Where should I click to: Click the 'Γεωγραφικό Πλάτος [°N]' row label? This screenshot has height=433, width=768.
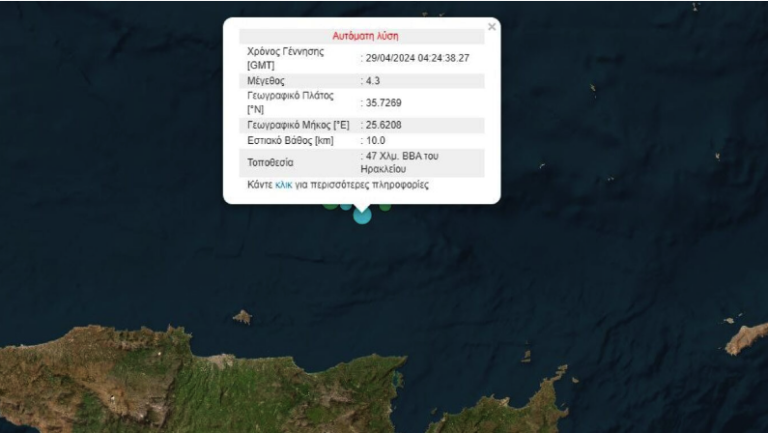[291, 102]
